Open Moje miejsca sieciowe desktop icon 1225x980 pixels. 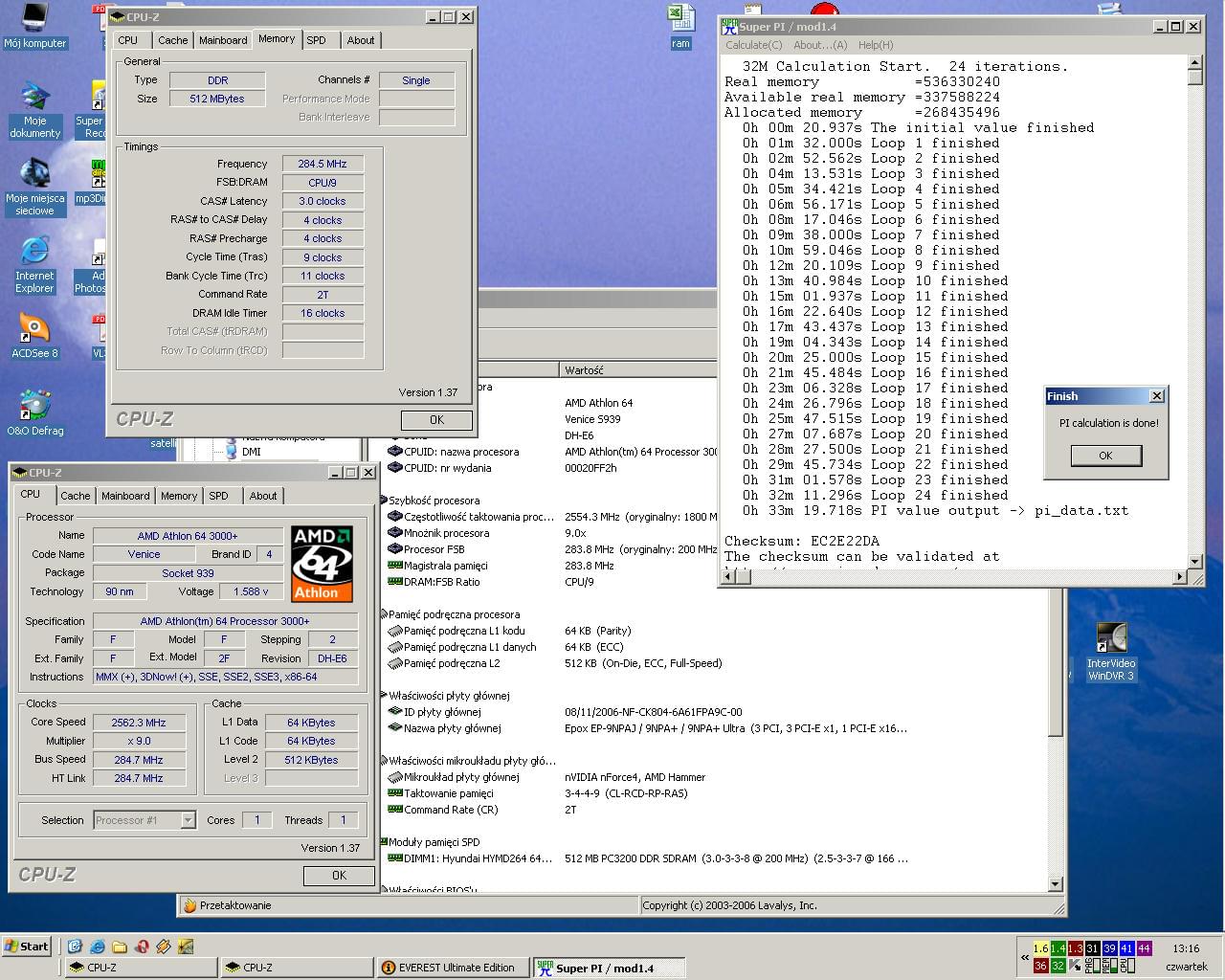coord(34,187)
